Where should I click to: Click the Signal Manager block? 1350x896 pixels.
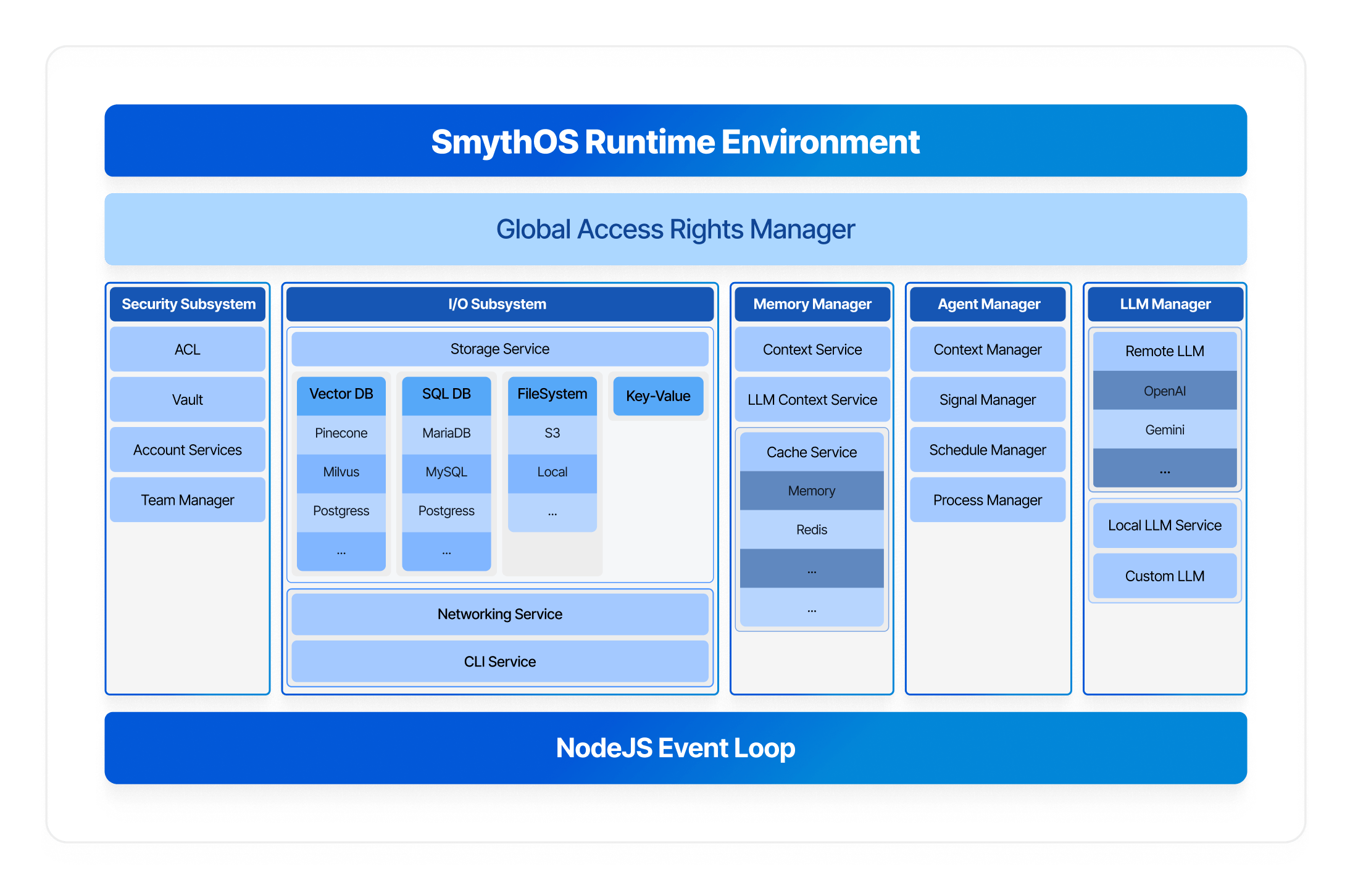click(x=988, y=399)
